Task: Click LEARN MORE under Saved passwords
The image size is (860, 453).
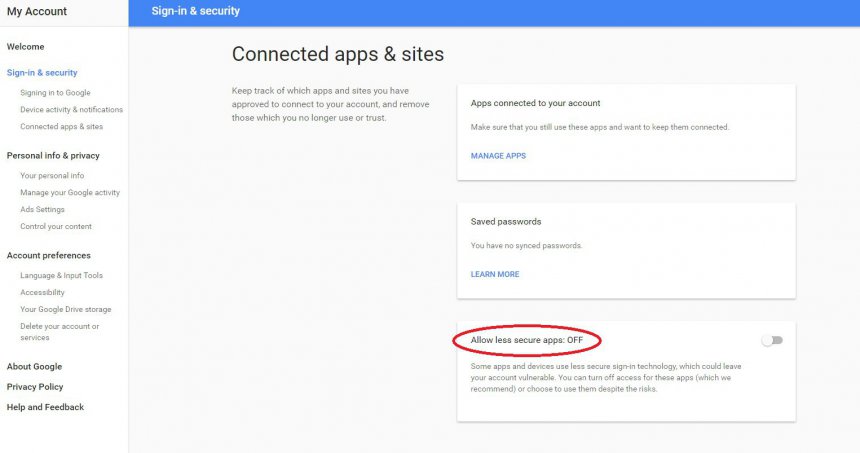Action: point(495,274)
